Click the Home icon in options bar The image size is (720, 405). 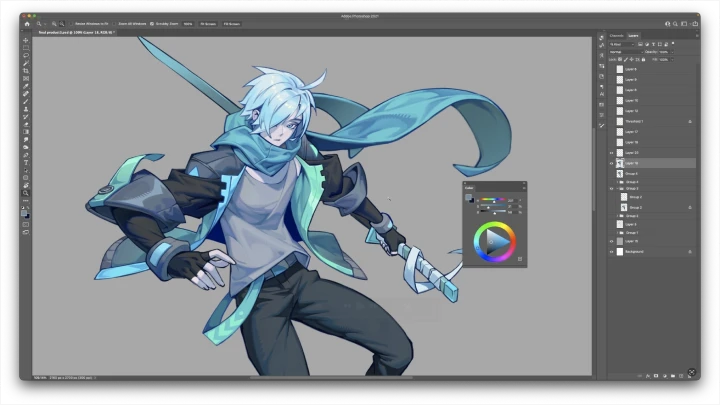(27, 23)
